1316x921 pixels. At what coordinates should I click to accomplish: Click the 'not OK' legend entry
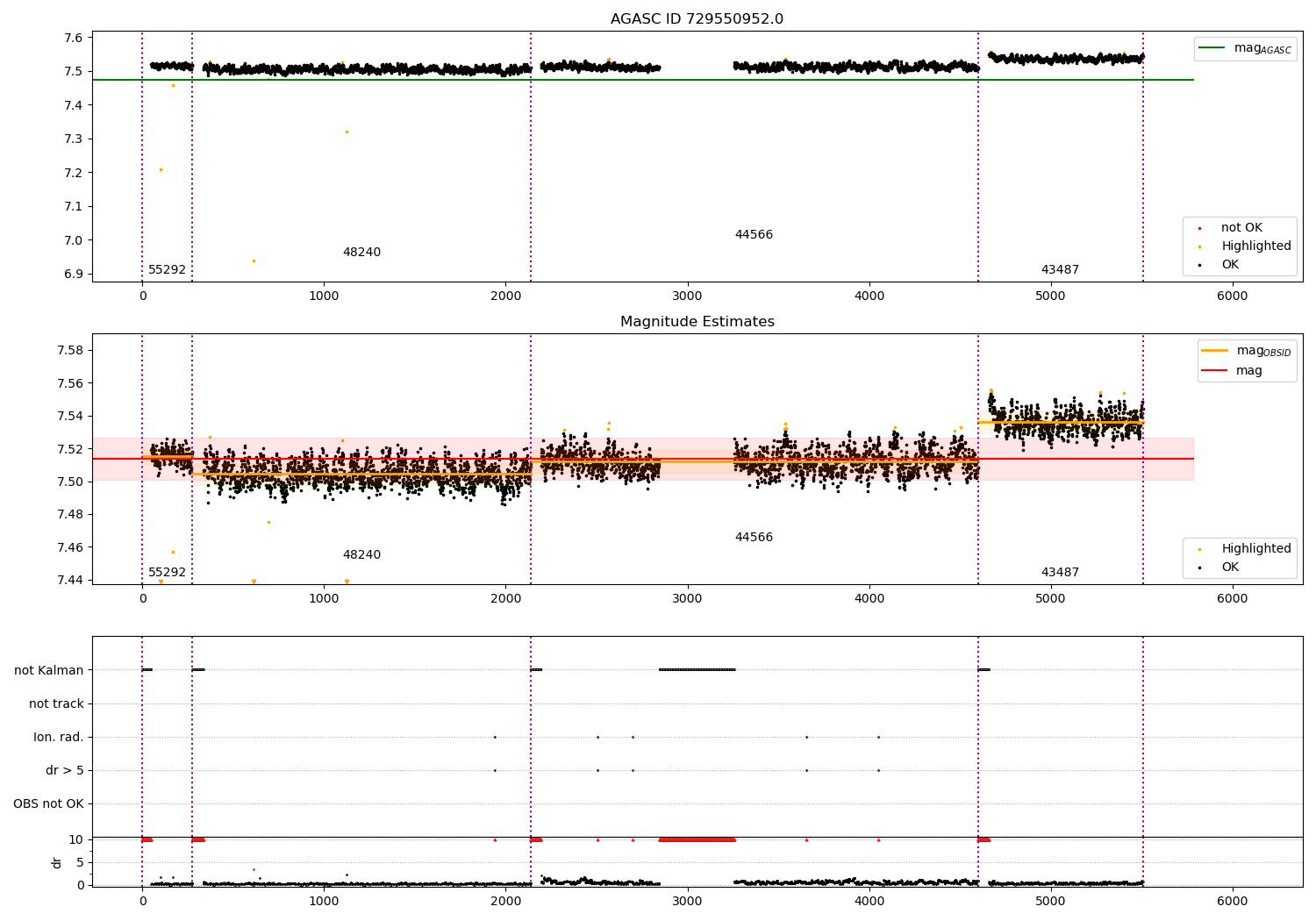1233,228
